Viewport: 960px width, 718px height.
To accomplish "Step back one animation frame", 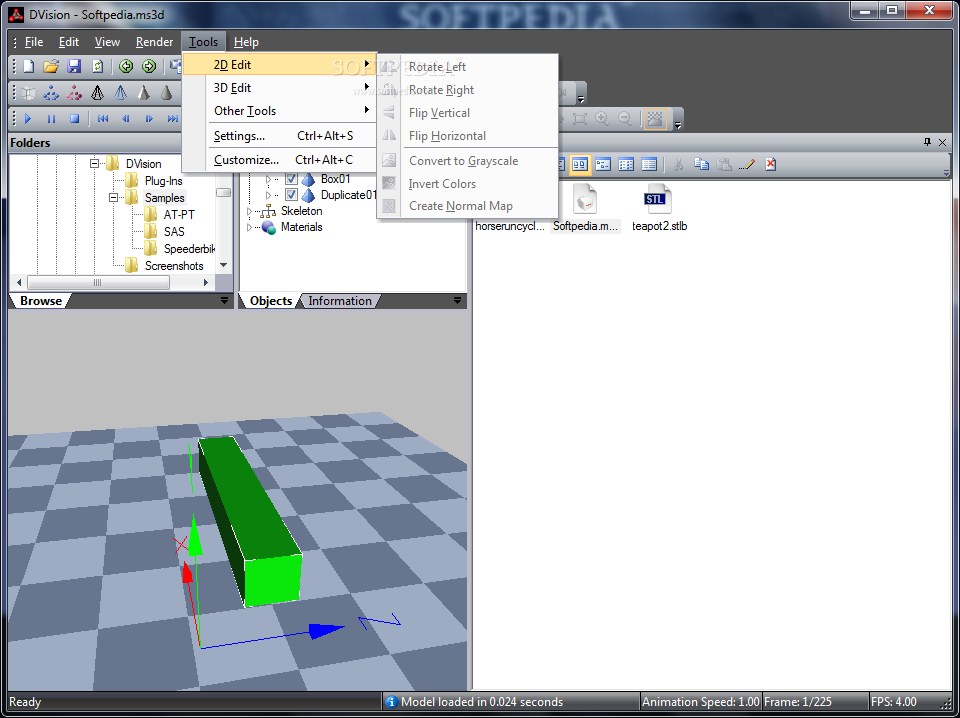I will click(x=126, y=119).
